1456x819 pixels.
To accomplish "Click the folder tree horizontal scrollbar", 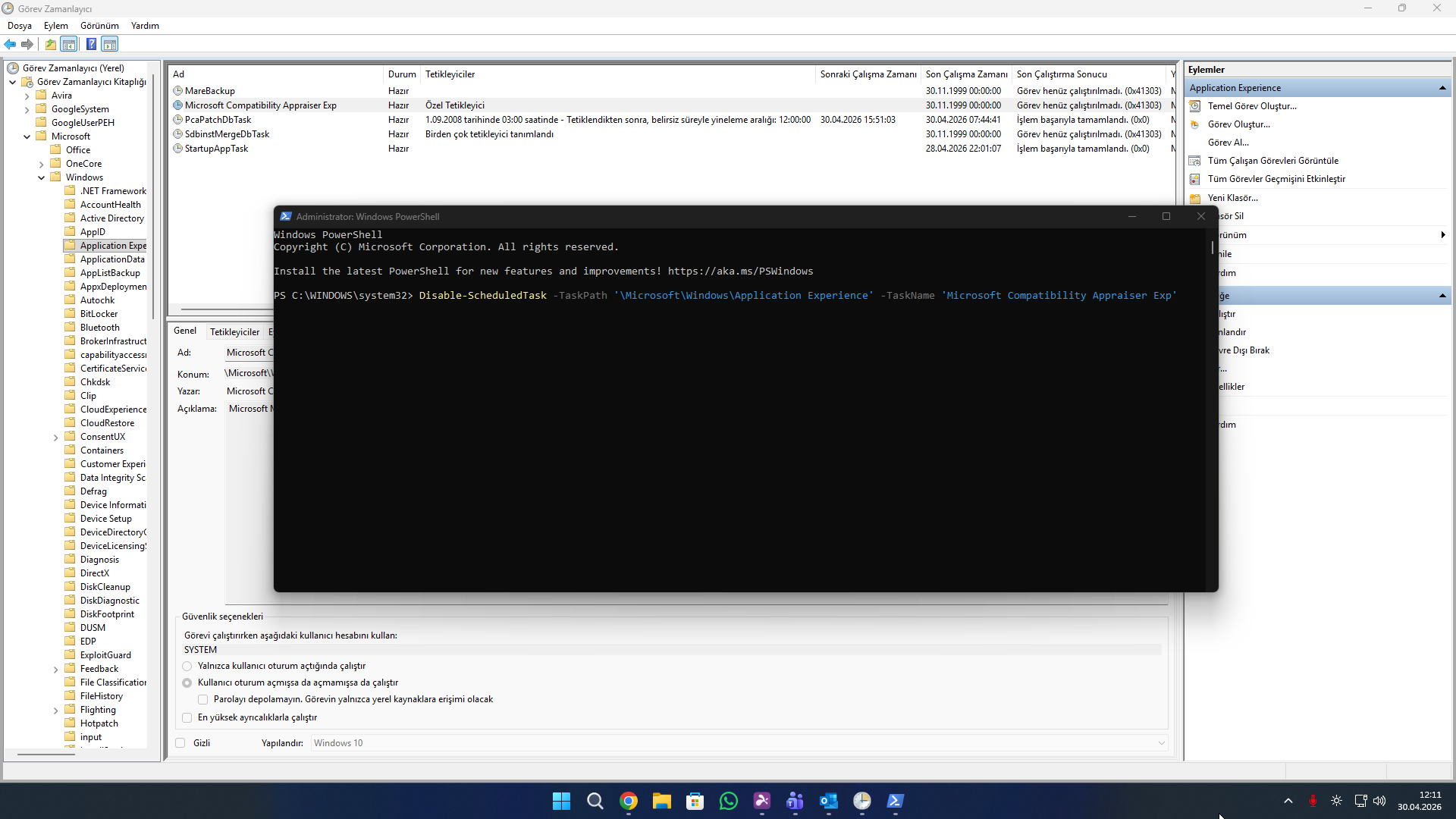I will click(x=46, y=755).
